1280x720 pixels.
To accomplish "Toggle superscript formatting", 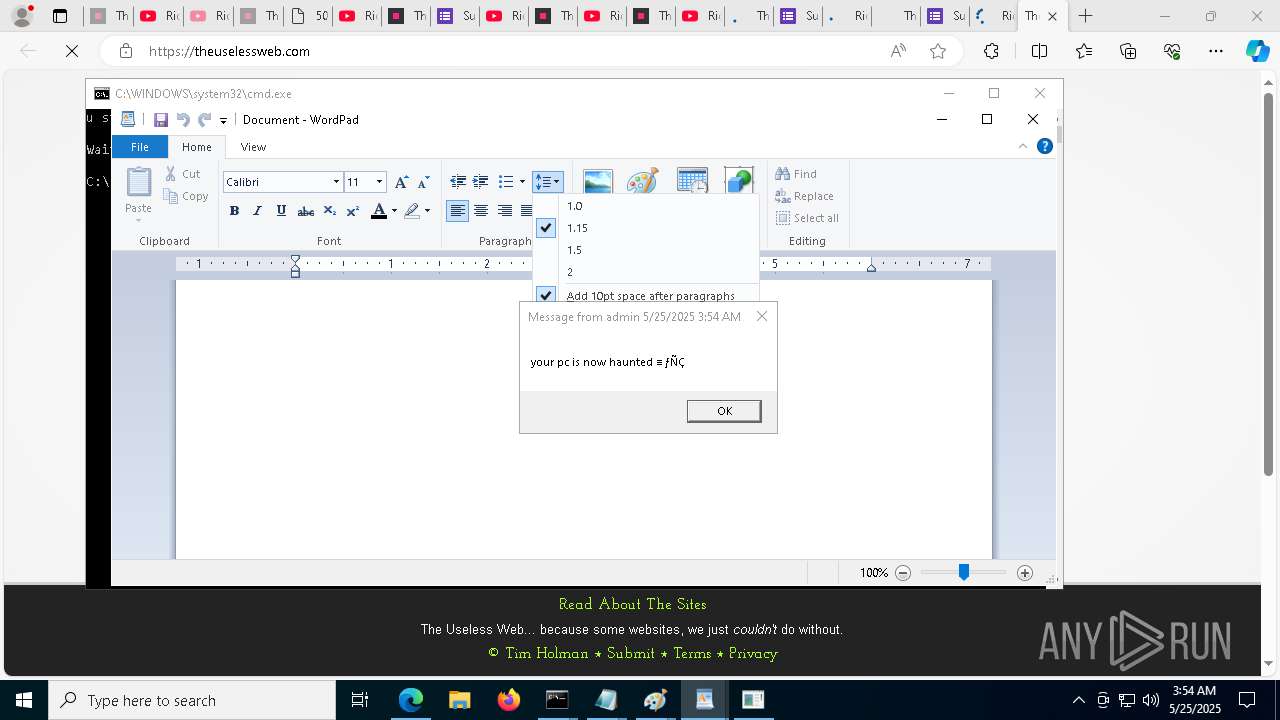I will 353,211.
